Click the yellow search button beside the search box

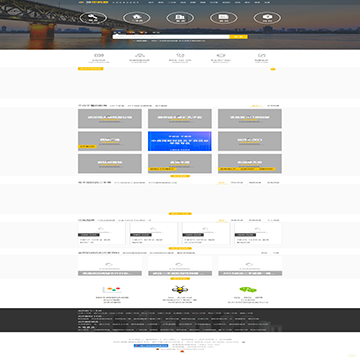[238, 37]
